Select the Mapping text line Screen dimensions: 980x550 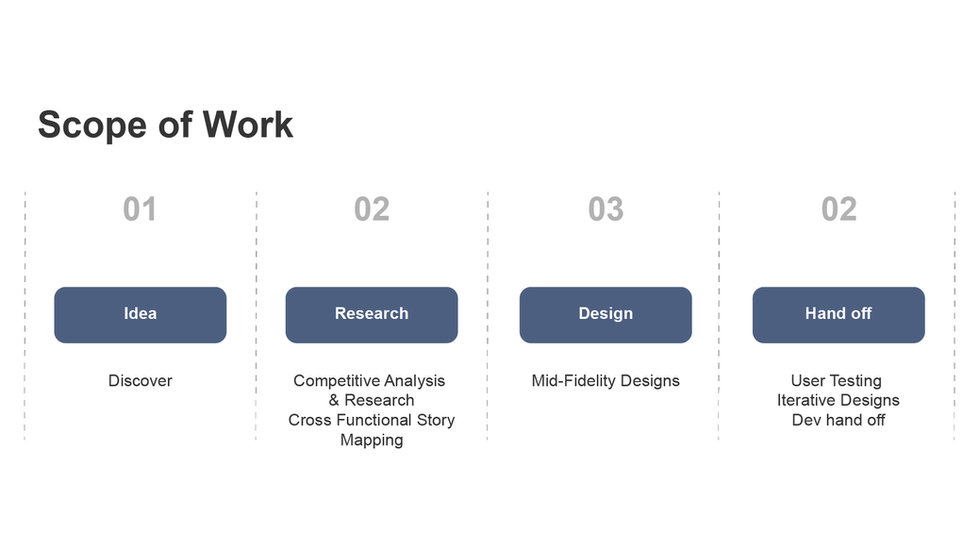click(x=371, y=440)
